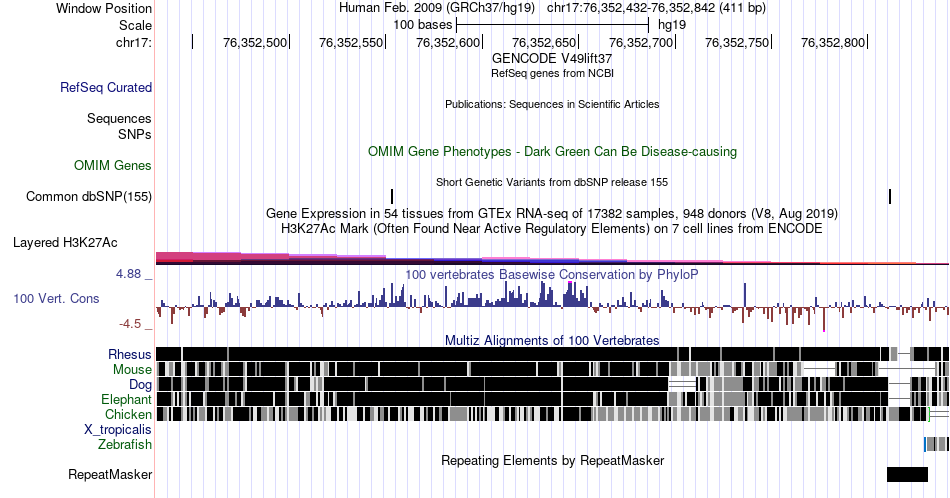Click the Zebrafish alignment block
Image resolution: width=950 pixels, height=498 pixels.
point(937,444)
